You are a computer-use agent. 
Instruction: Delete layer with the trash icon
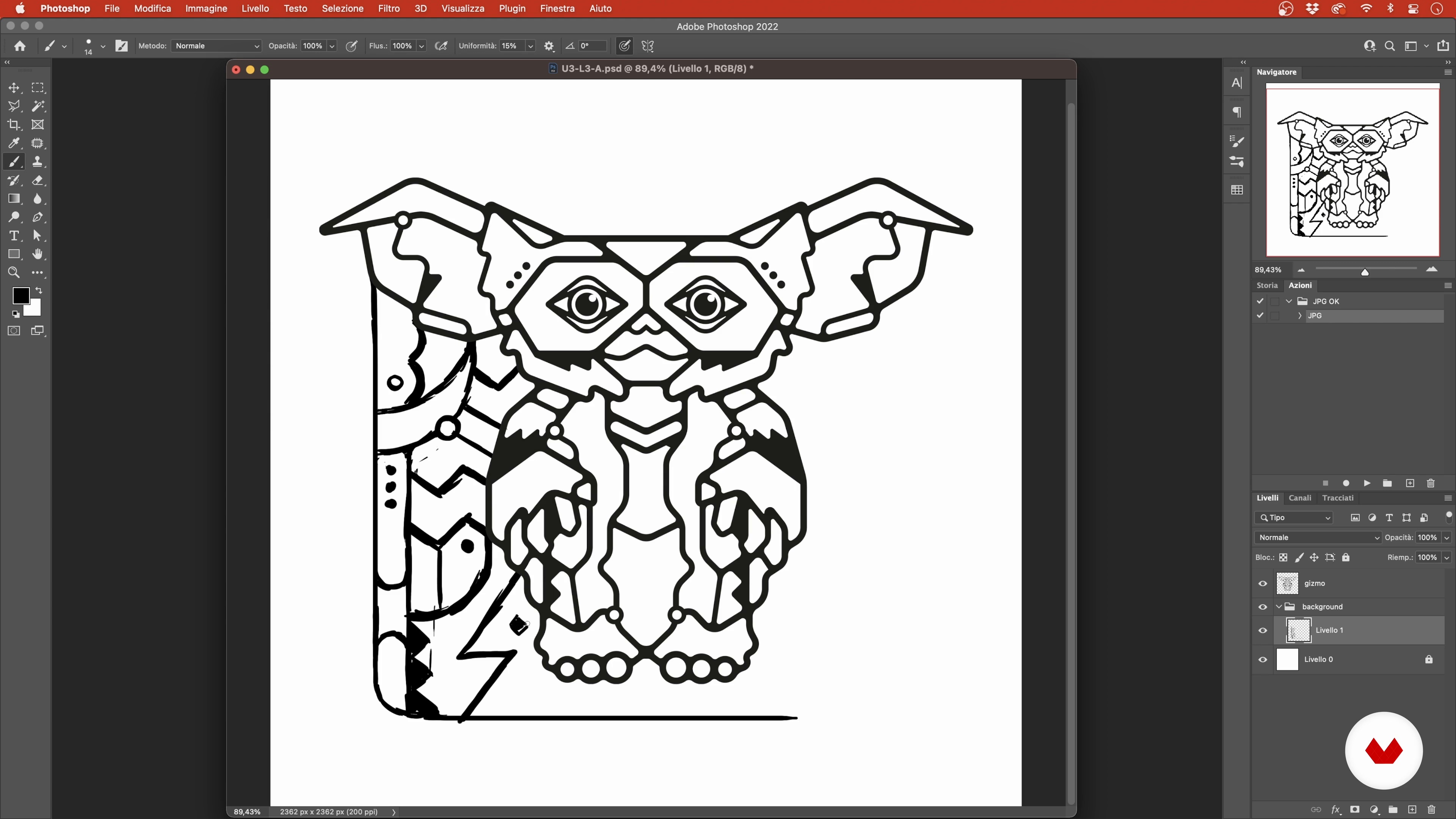(1432, 810)
